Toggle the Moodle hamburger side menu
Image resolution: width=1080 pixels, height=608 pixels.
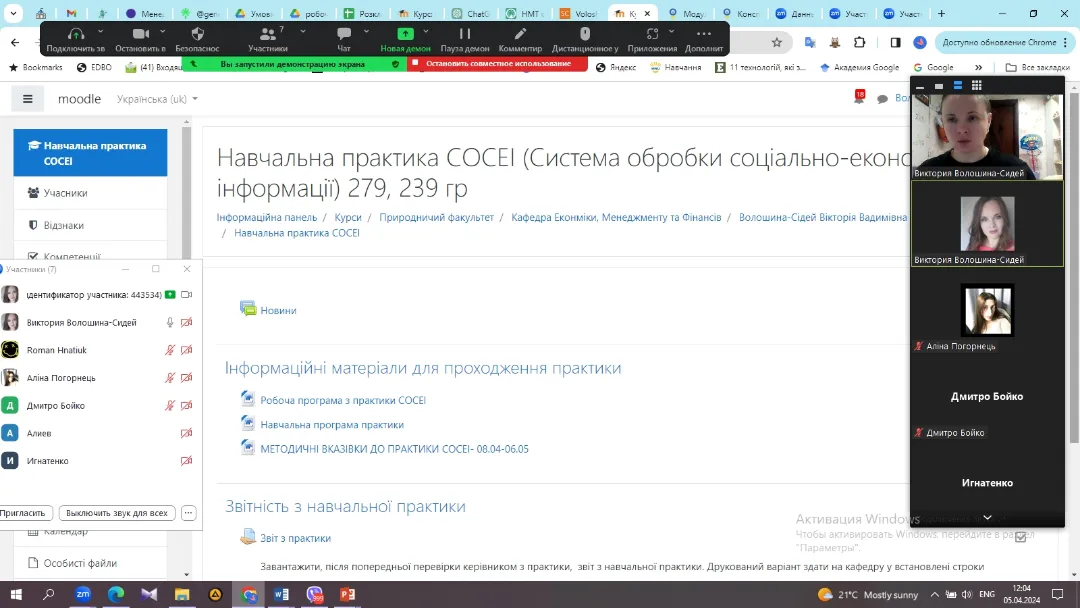[x=28, y=99]
